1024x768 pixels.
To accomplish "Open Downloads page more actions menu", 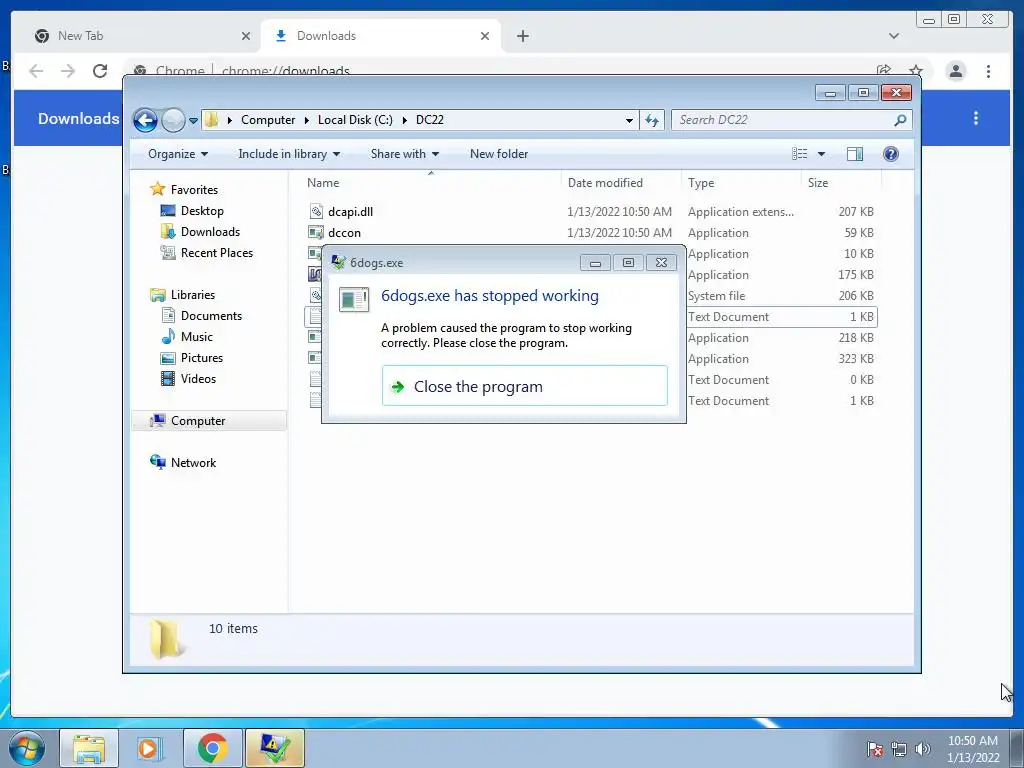I will coord(976,118).
